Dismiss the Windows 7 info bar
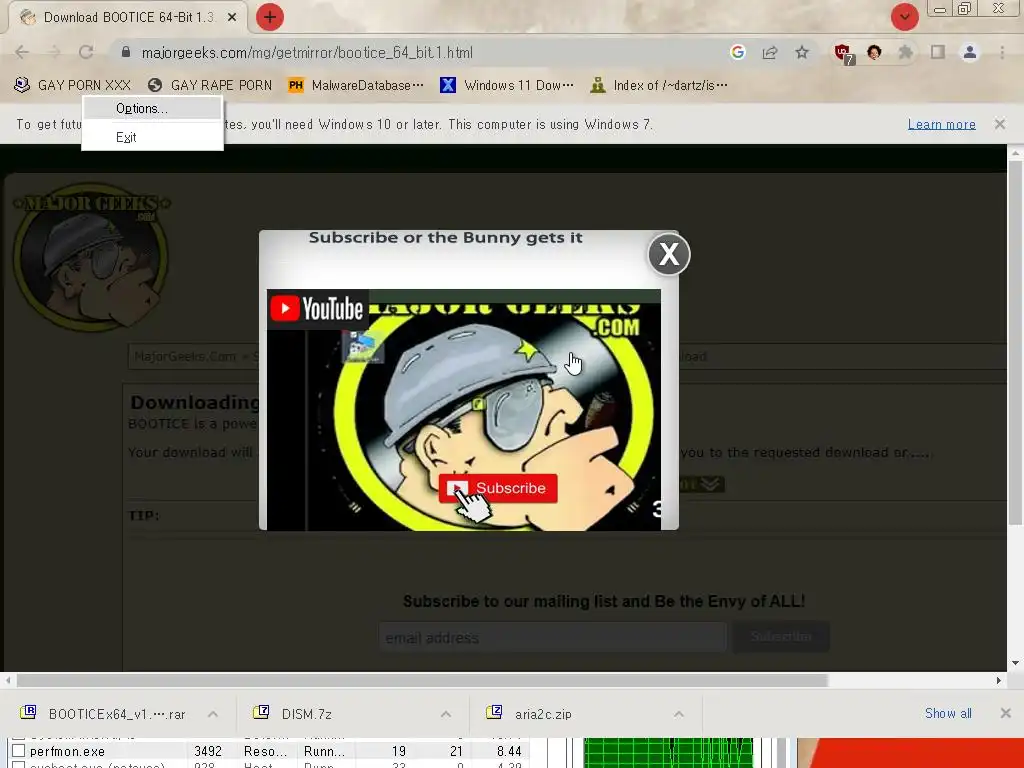The height and width of the screenshot is (768, 1024). tap(1000, 124)
